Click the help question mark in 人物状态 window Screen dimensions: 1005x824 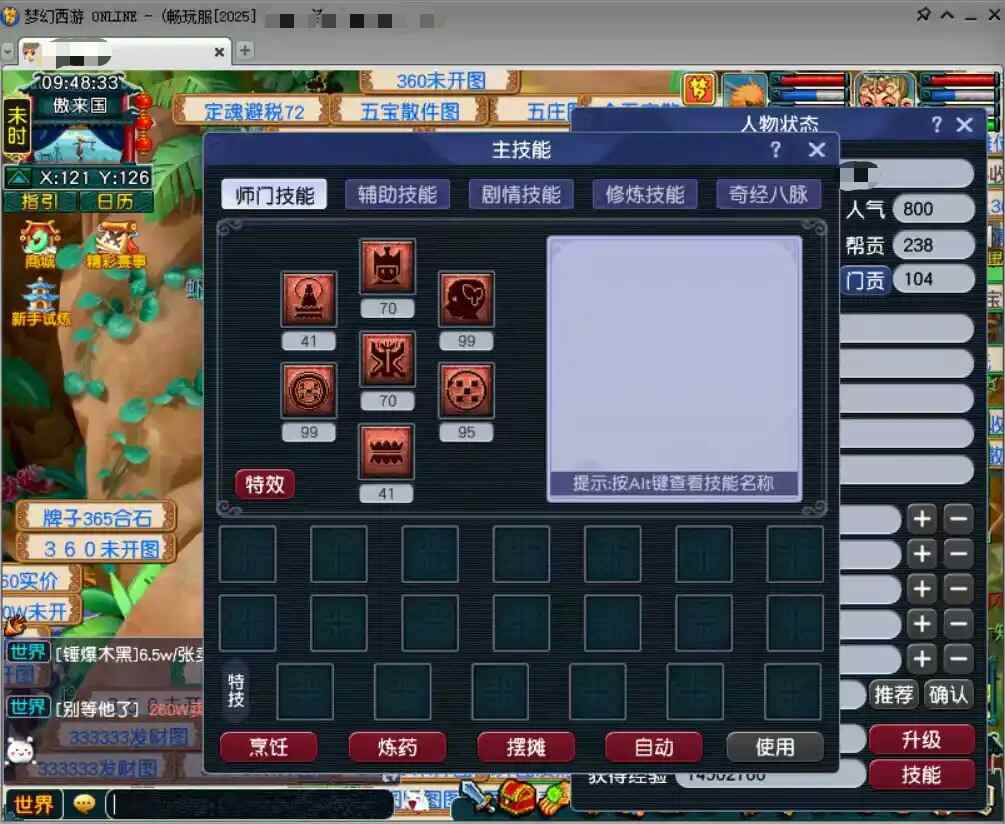[x=936, y=124]
